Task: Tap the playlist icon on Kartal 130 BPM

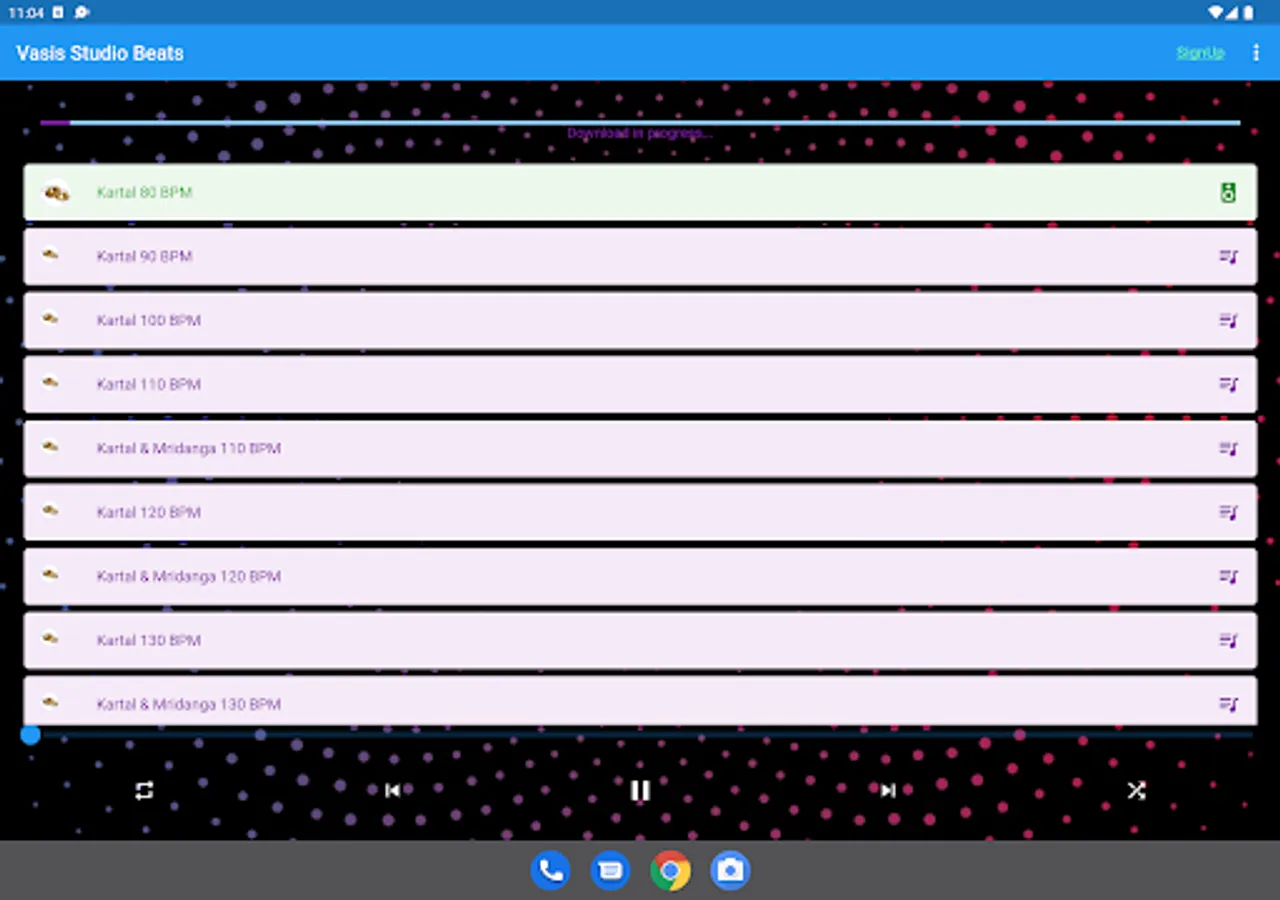Action: tap(1228, 641)
